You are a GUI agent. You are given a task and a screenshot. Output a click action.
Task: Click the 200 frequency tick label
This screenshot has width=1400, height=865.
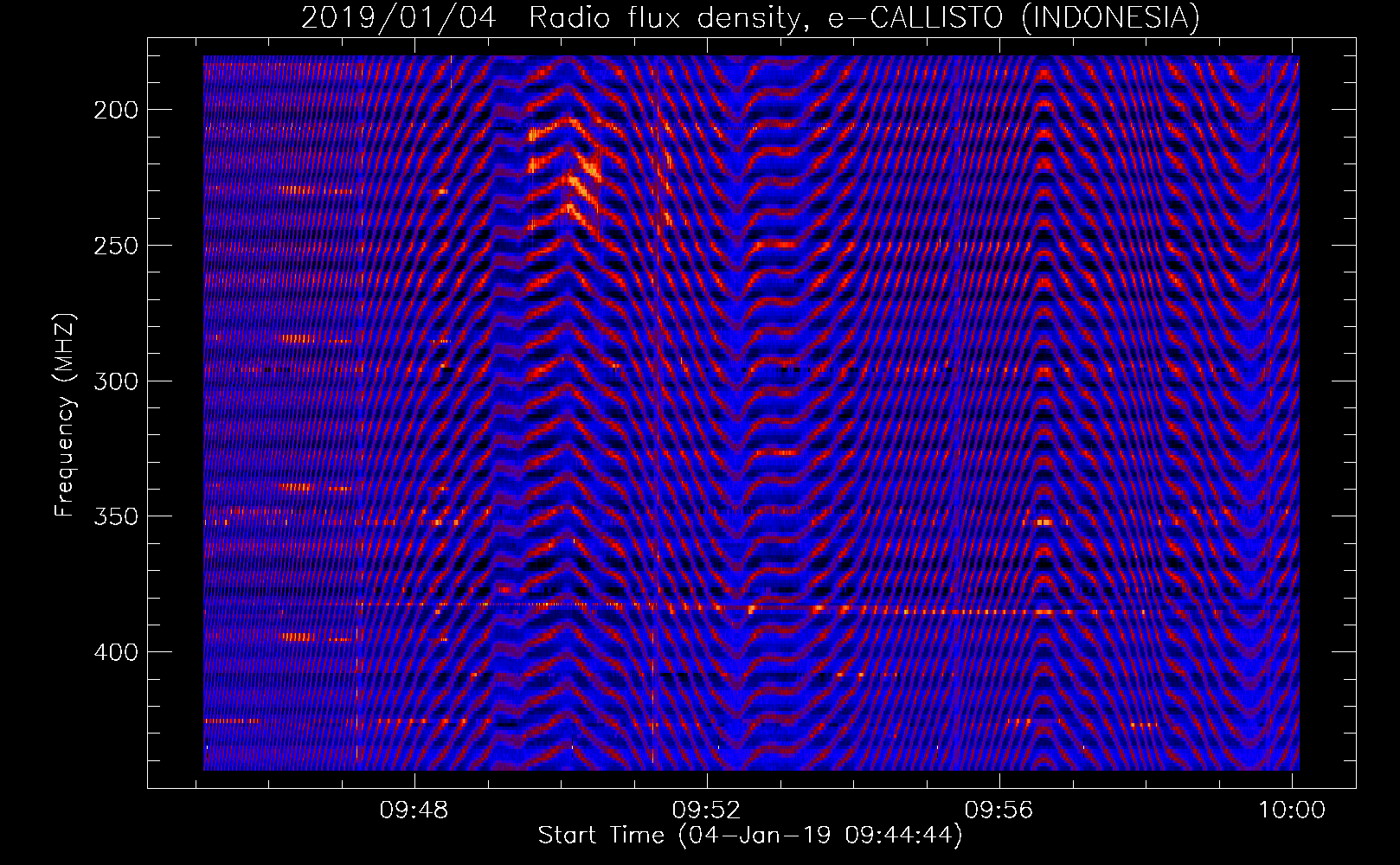coord(115,110)
